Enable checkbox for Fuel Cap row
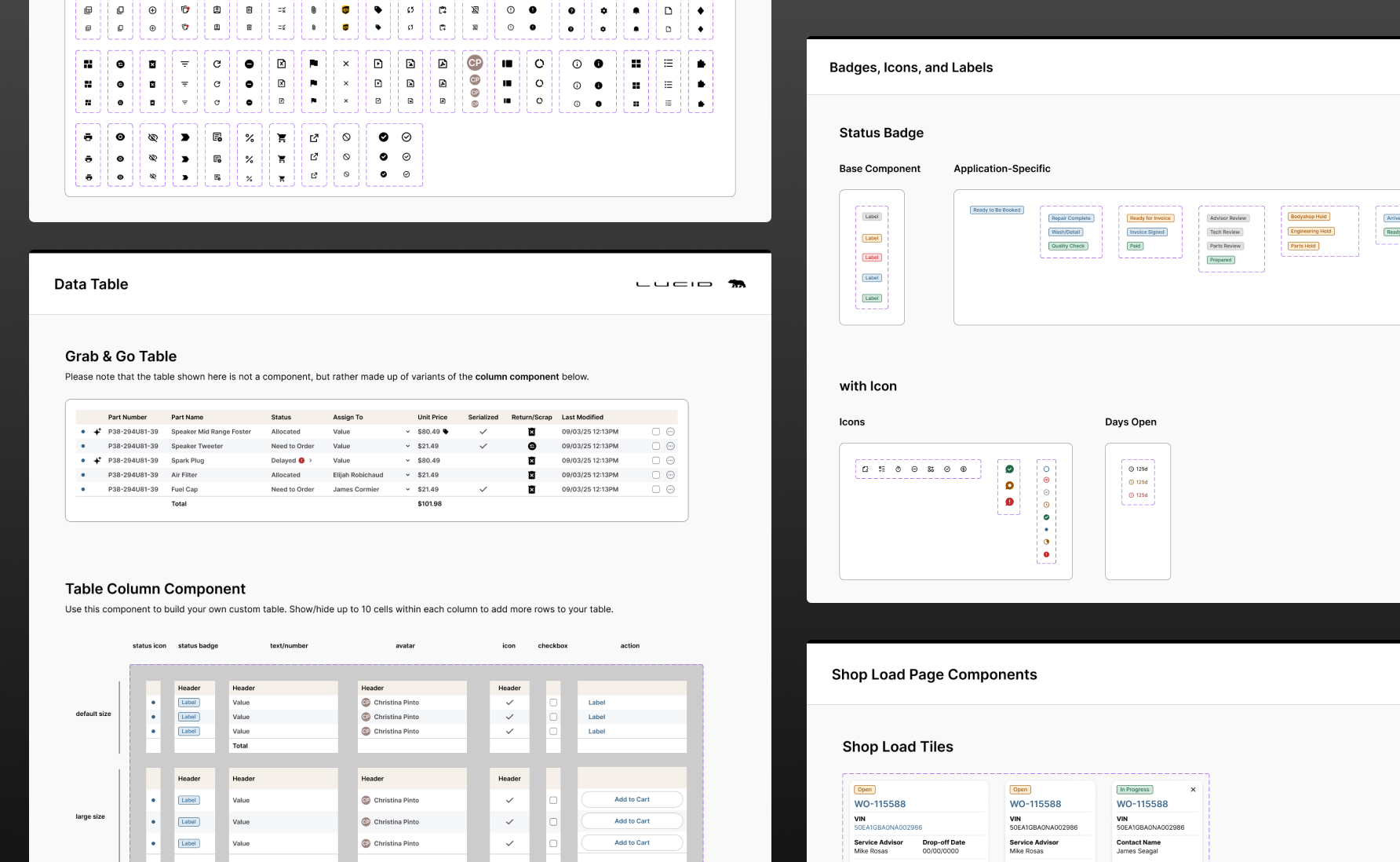Screen dimensions: 1400x862 656,489
